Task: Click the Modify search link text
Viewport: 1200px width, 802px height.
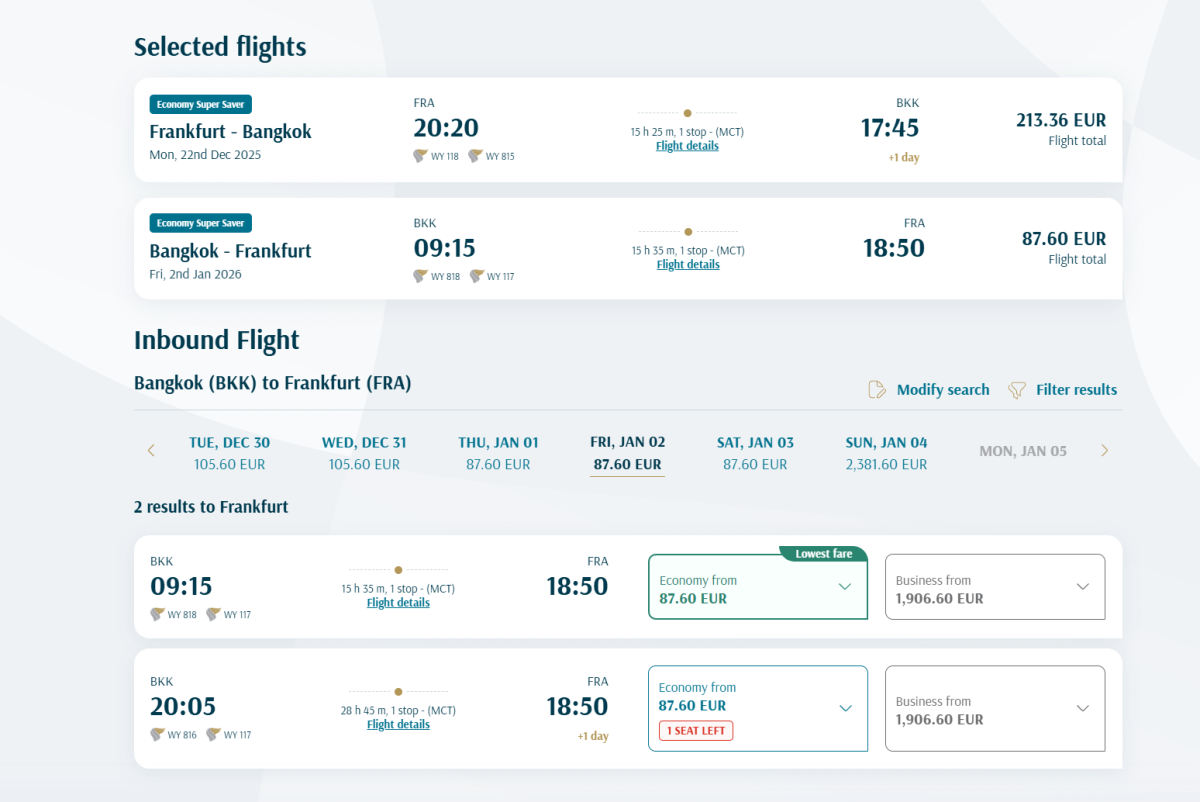Action: click(943, 390)
